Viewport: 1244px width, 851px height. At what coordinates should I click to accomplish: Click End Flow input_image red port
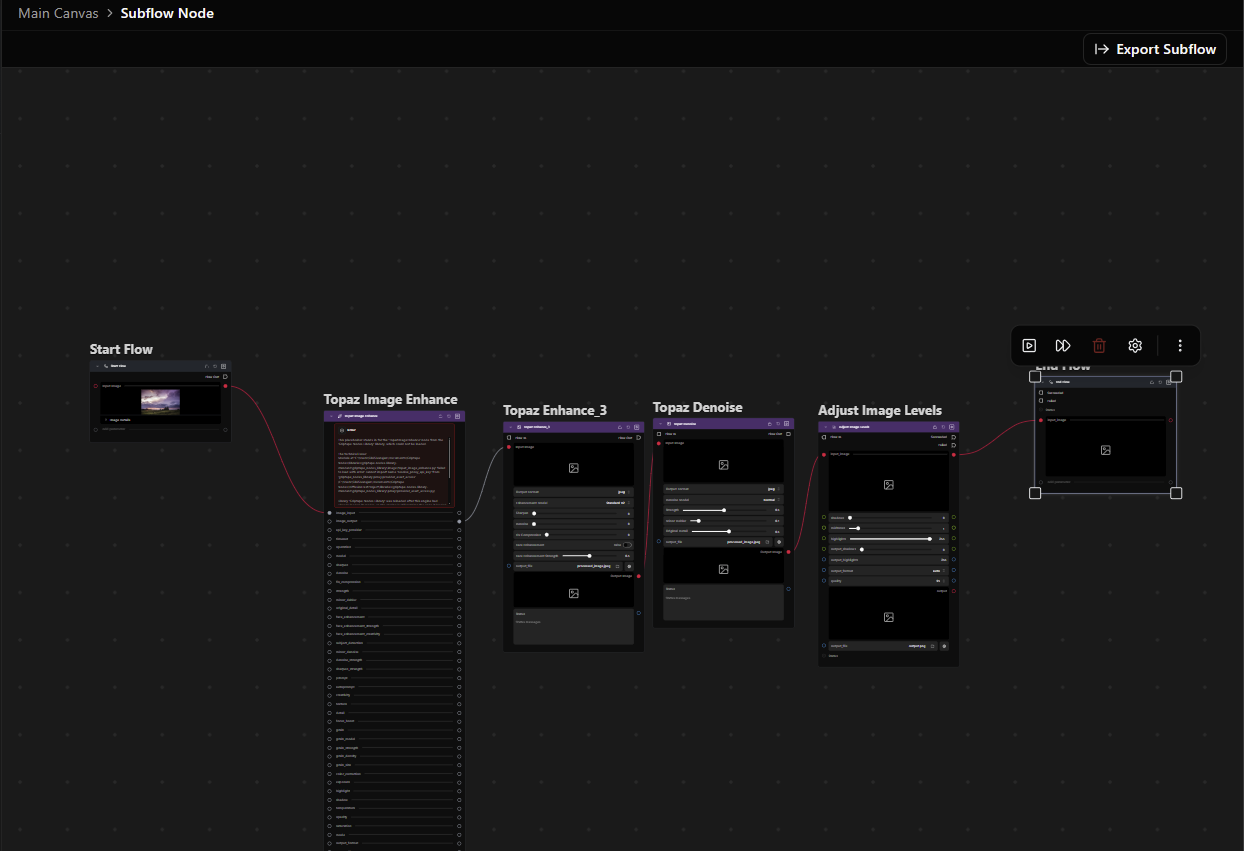(x=1041, y=420)
